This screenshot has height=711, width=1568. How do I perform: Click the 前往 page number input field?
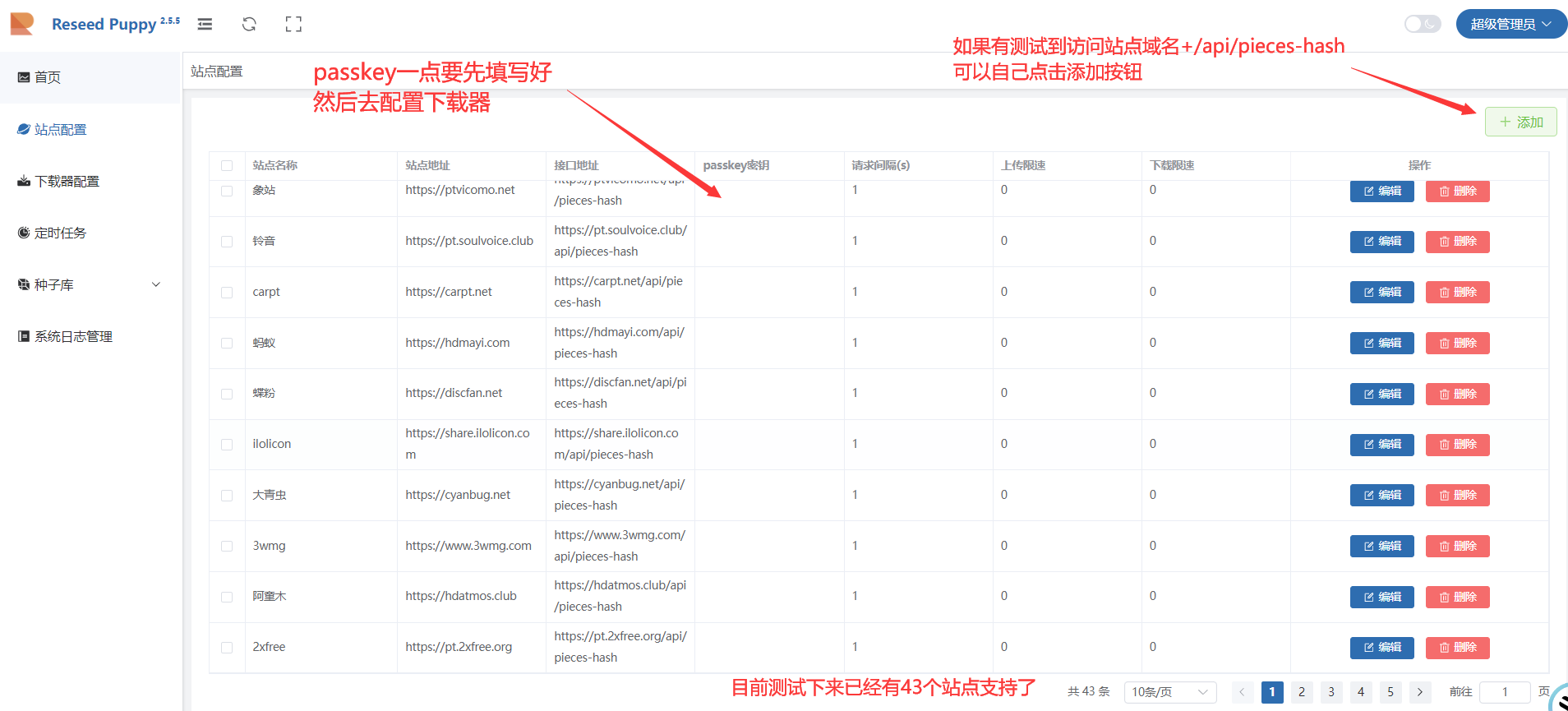[x=1504, y=692]
